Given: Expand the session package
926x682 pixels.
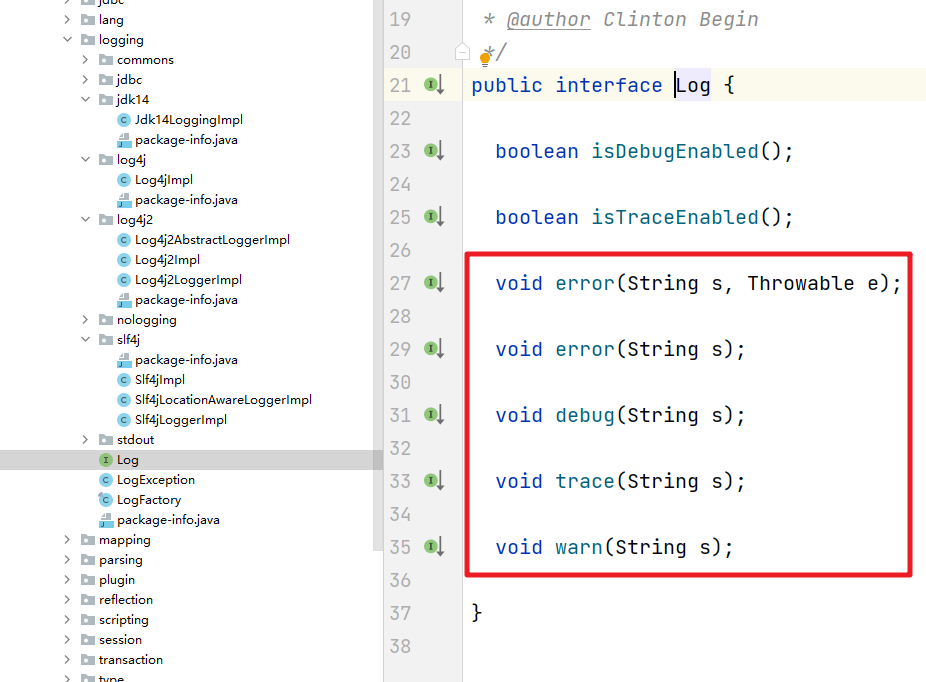Looking at the screenshot, I should pos(67,639).
